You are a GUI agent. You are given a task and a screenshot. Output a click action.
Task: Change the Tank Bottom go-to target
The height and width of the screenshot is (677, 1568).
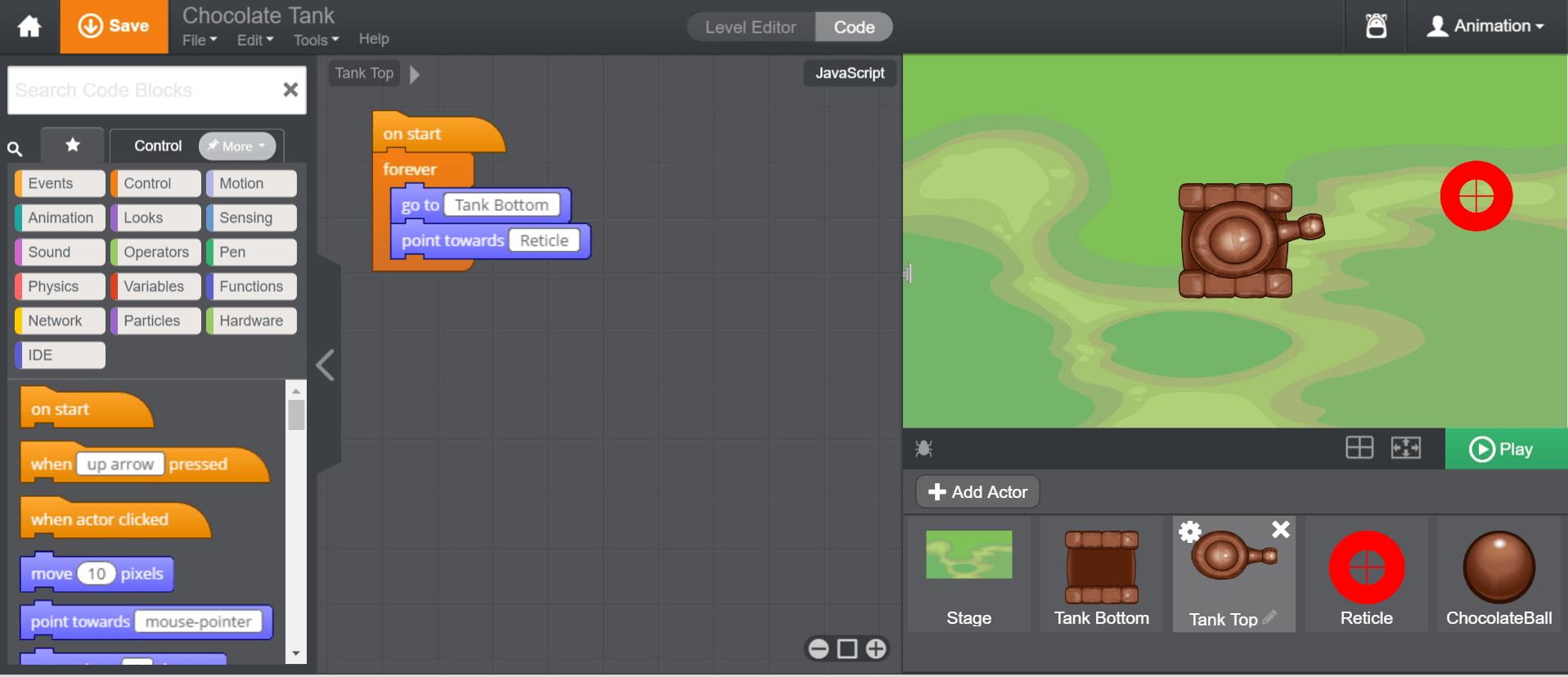(x=501, y=205)
